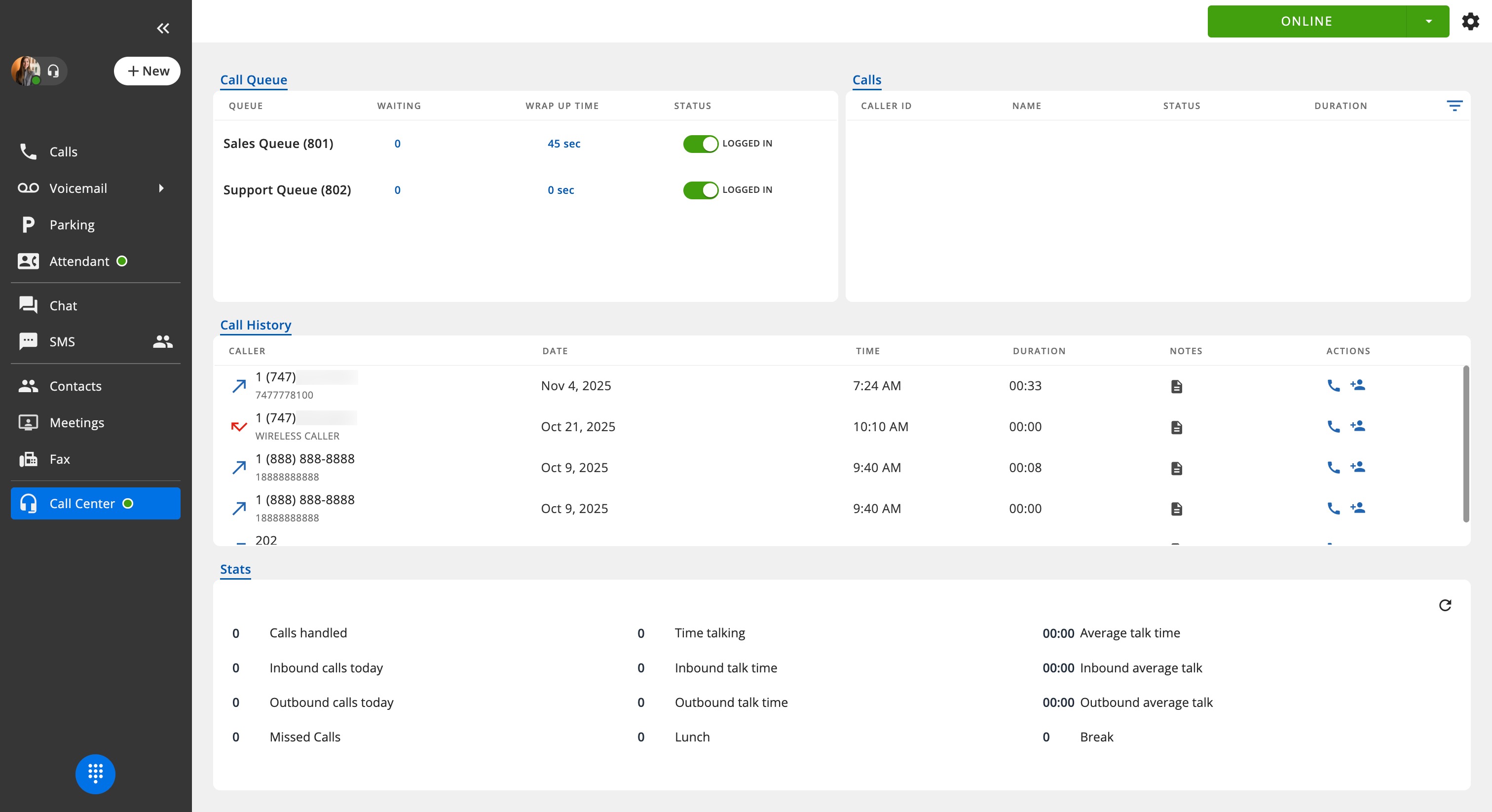
Task: Click Sales Queue 45 sec wrap-up time
Action: [x=563, y=144]
